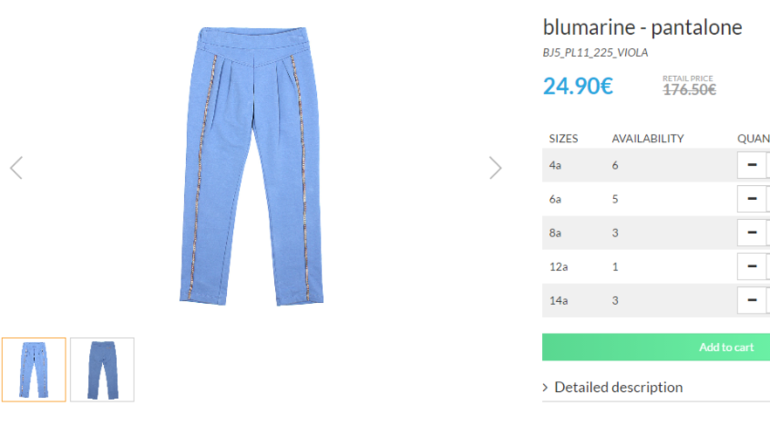Show the previous product image arrow
Screen dimensions: 770x426
tap(16, 168)
